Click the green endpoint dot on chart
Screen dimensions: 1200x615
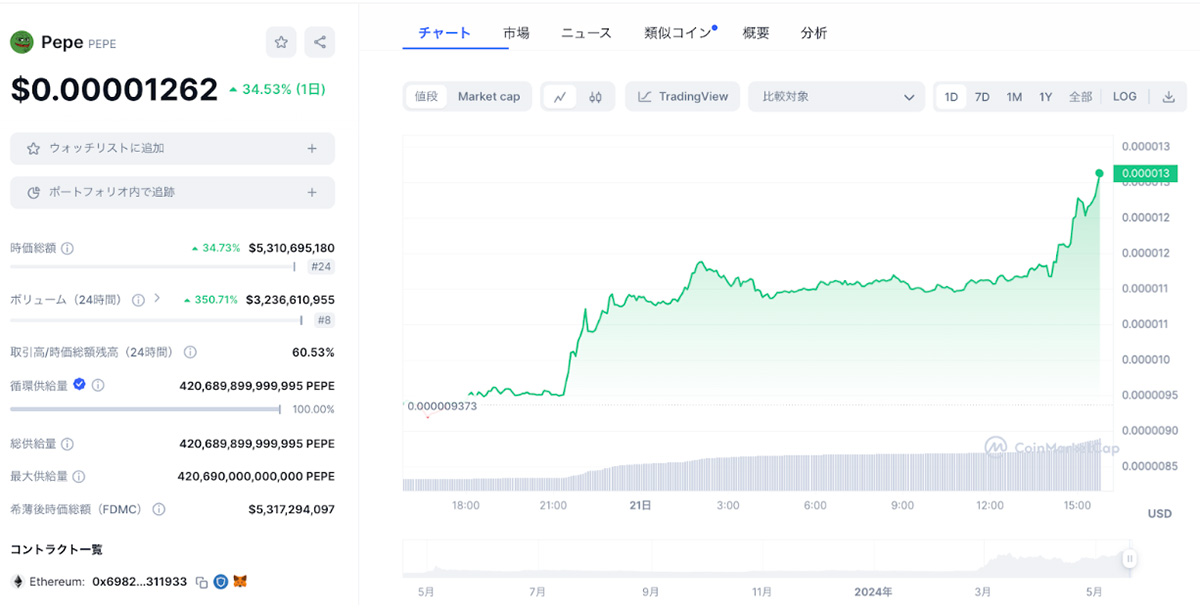pyautogui.click(x=1100, y=173)
